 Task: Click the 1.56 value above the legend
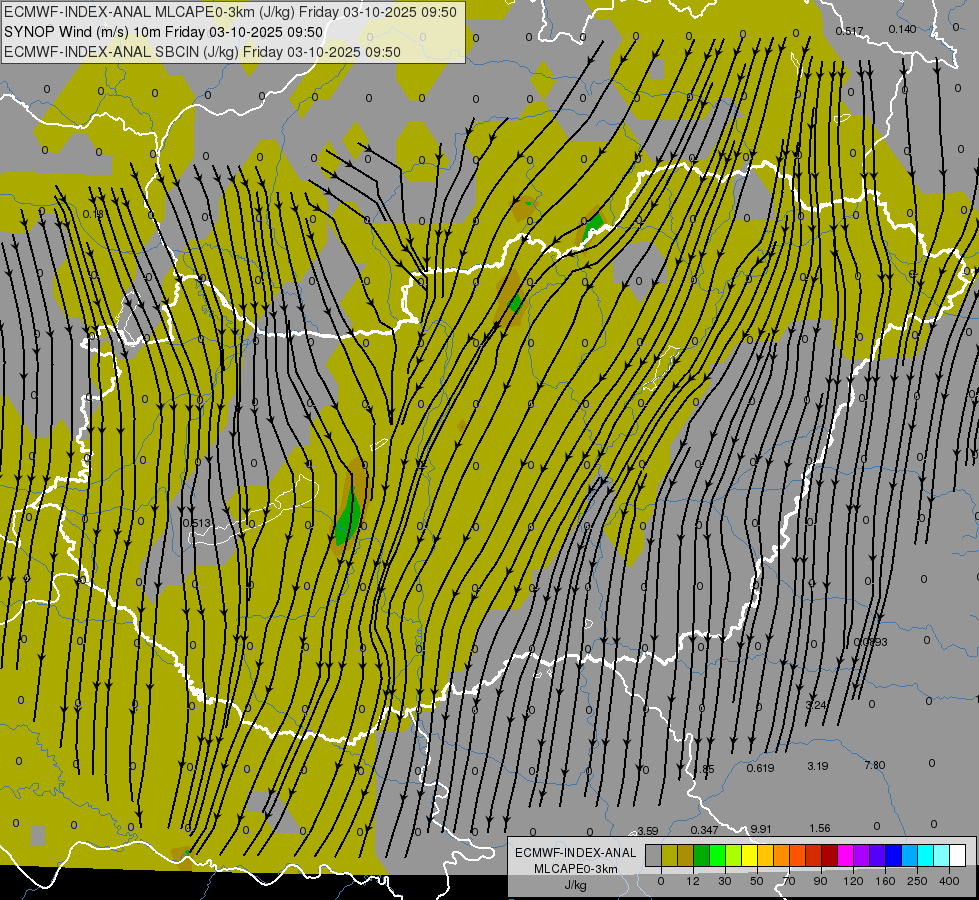tap(820, 828)
